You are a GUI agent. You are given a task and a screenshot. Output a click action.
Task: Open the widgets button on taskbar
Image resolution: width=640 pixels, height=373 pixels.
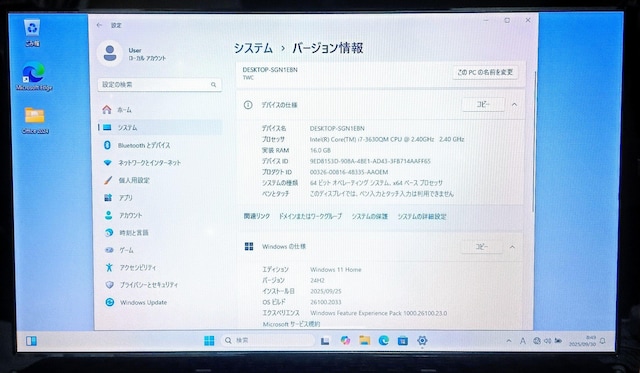[31, 341]
